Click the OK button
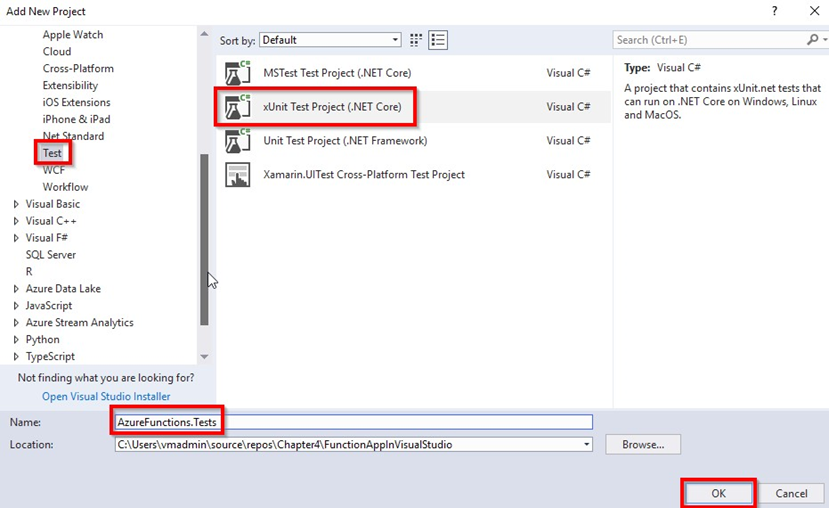829x508 pixels. pyautogui.click(x=718, y=493)
